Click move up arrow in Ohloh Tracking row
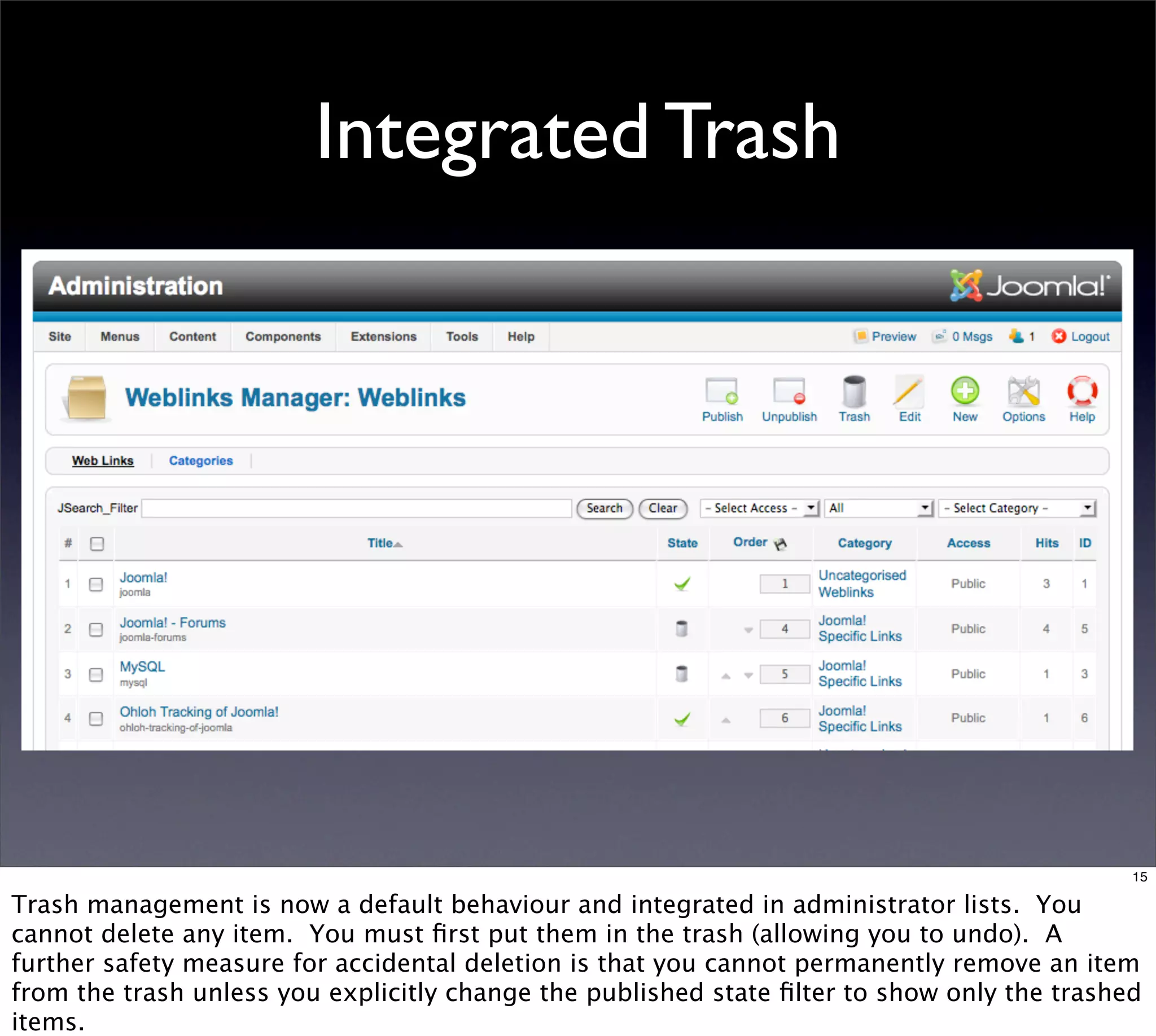The width and height of the screenshot is (1156, 1036). point(725,720)
